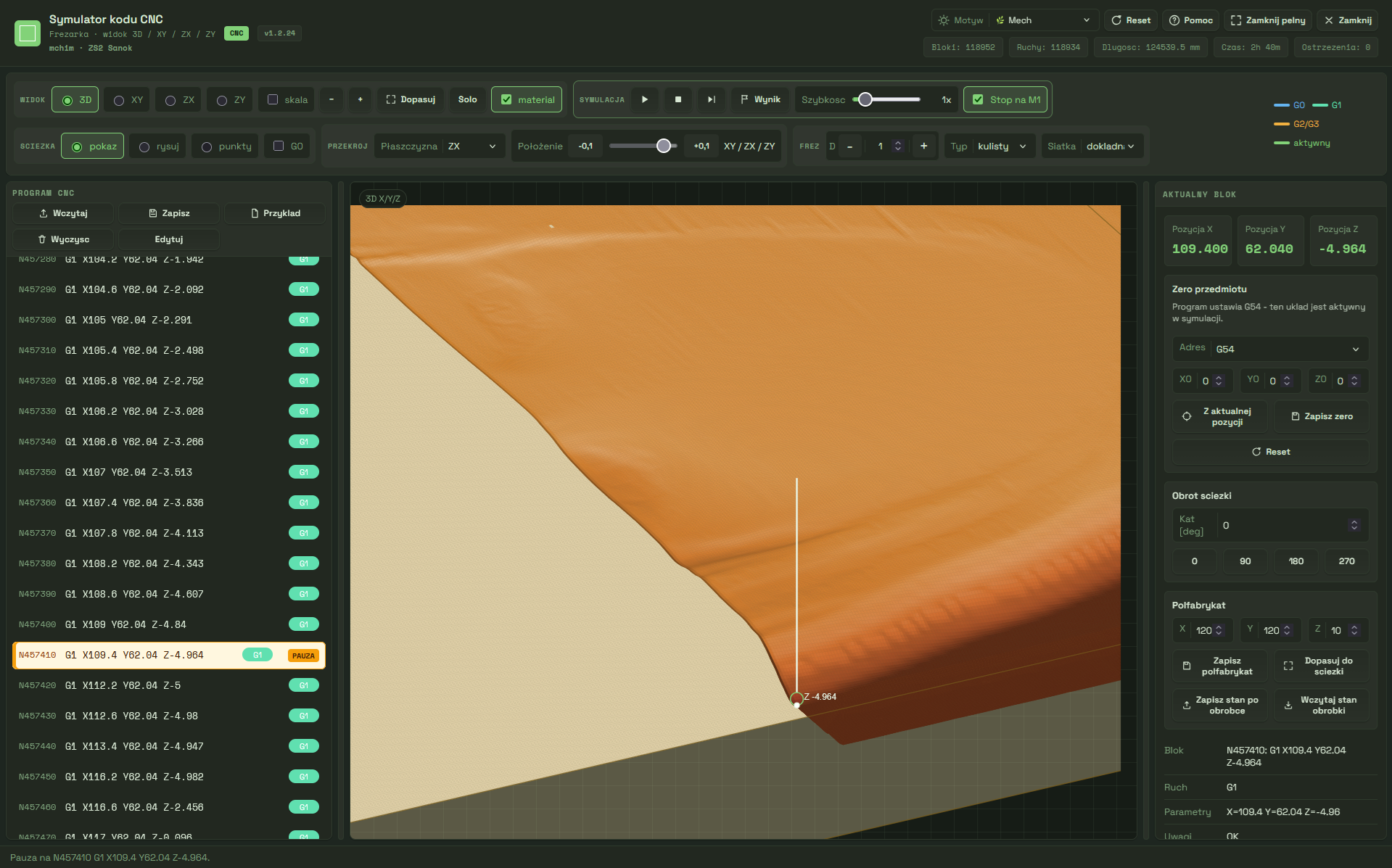Zoom out with the minus scale button
The height and width of the screenshot is (868, 1392).
coord(331,99)
